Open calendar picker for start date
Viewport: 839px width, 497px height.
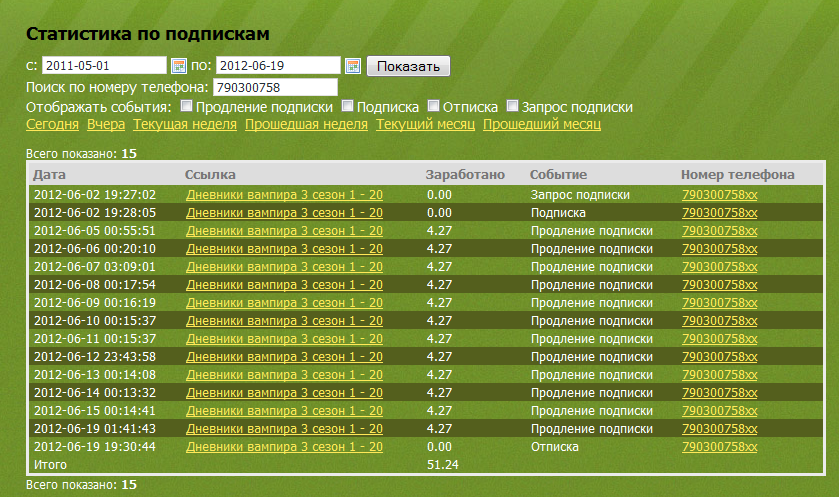(x=178, y=66)
